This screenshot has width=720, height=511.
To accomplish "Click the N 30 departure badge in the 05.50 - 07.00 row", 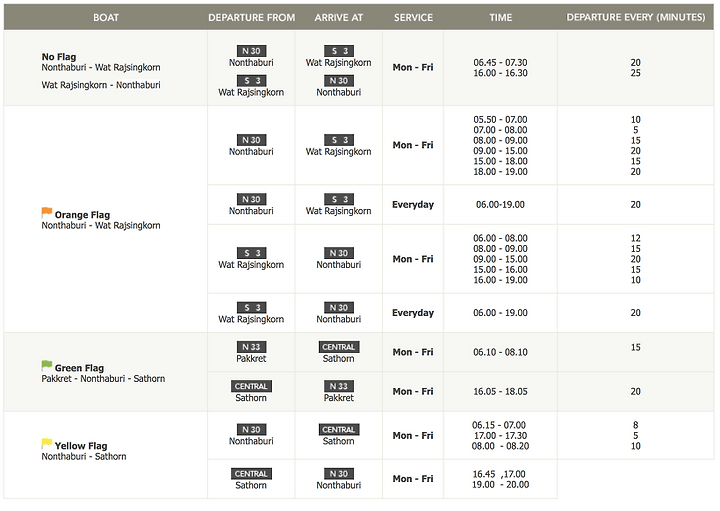I will (x=251, y=140).
